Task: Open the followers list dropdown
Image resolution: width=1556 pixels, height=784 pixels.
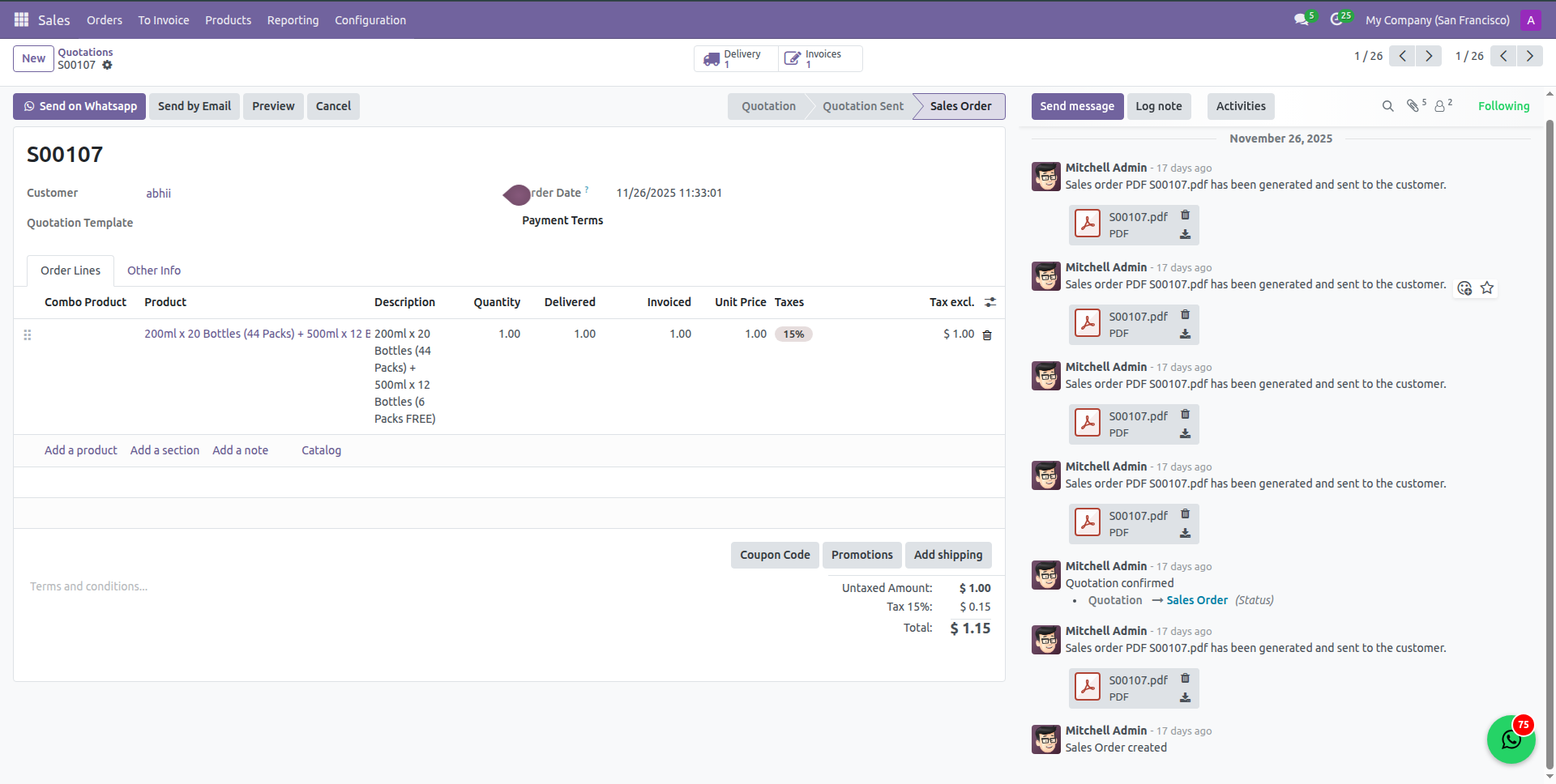Action: pos(1441,106)
